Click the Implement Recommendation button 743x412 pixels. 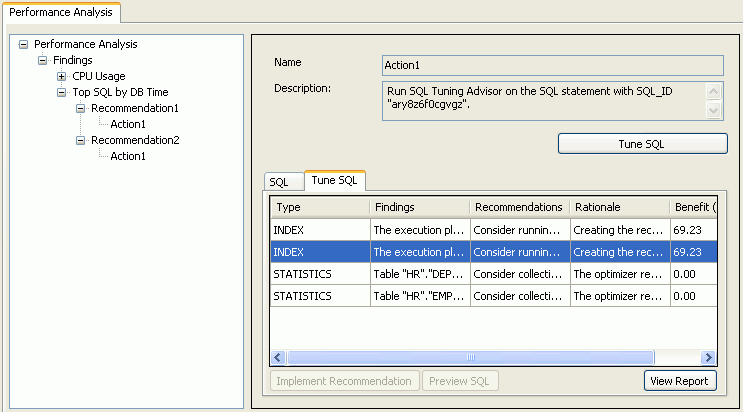[344, 381]
